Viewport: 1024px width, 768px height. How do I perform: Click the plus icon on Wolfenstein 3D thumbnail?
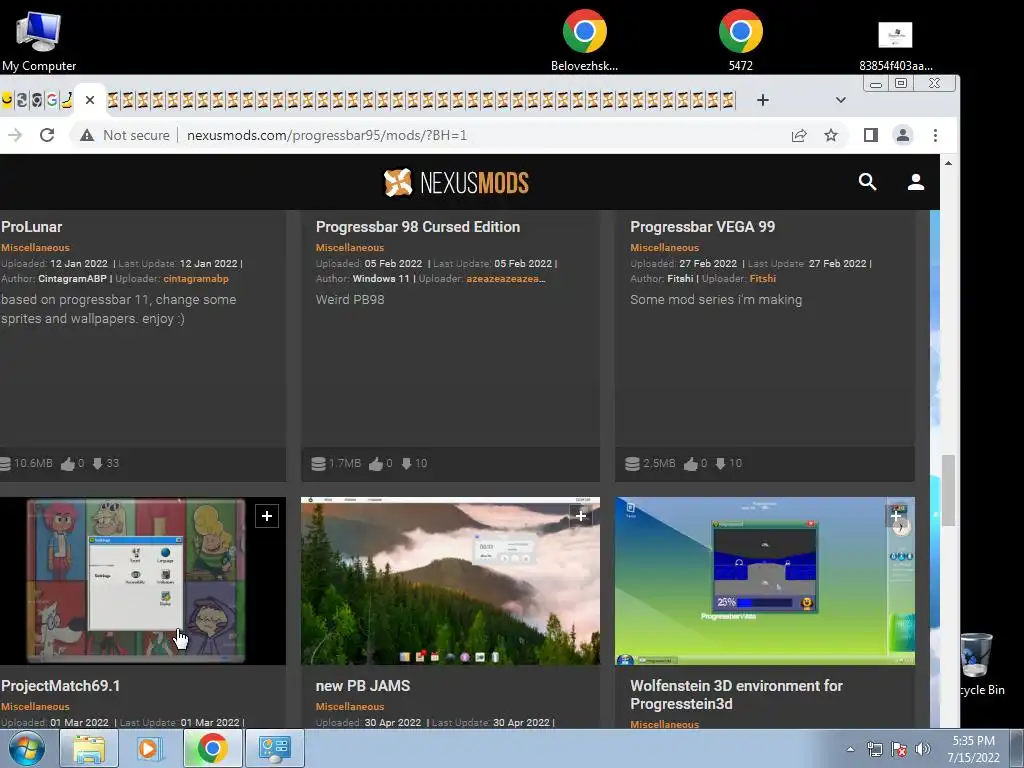(895, 516)
